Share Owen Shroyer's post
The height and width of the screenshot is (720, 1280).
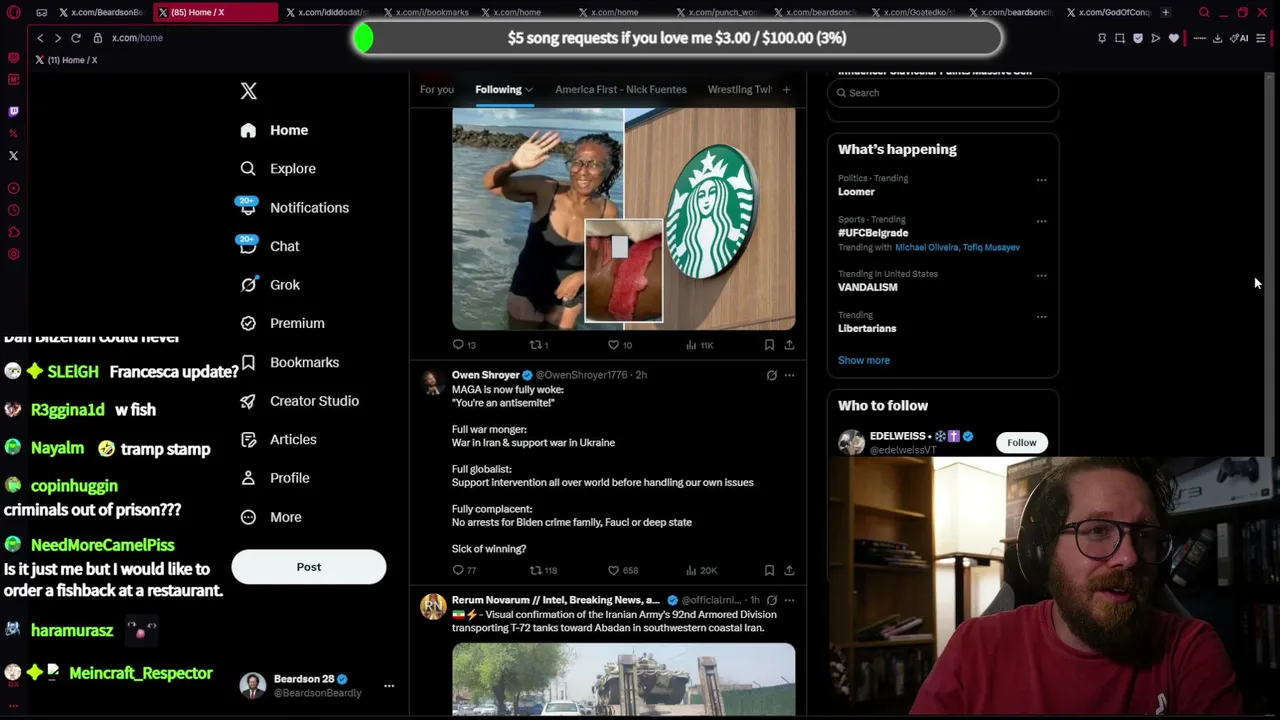coord(789,570)
